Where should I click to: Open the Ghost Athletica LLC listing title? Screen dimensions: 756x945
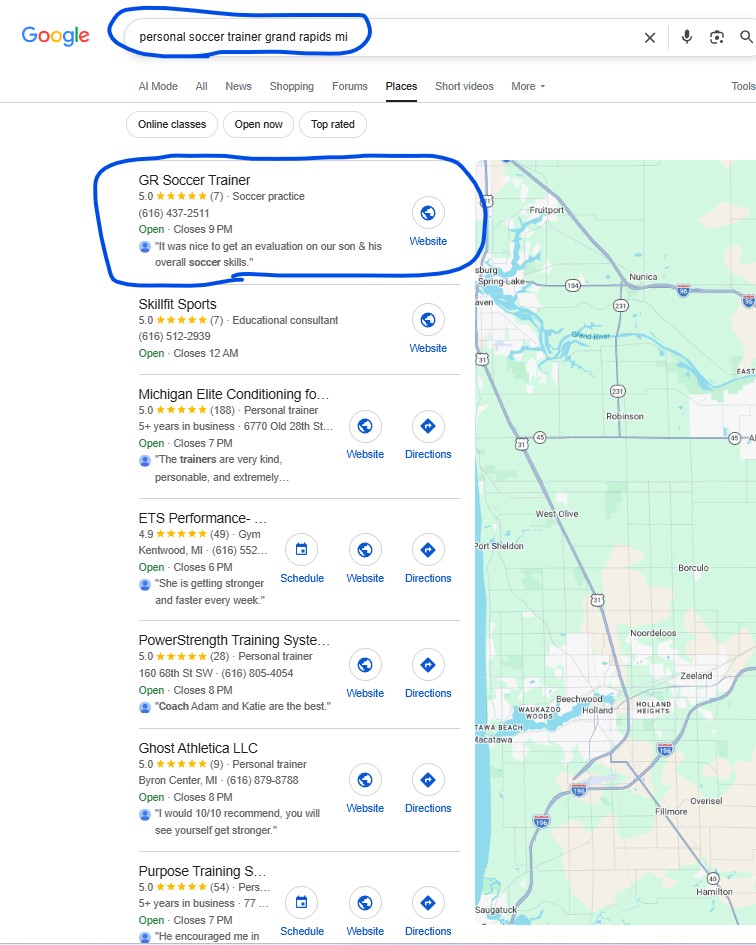click(x=198, y=748)
